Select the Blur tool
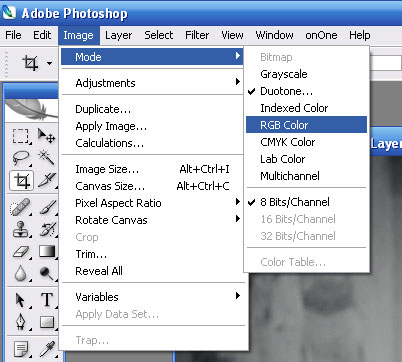Screen dimensions: 402x362 [x=21, y=273]
